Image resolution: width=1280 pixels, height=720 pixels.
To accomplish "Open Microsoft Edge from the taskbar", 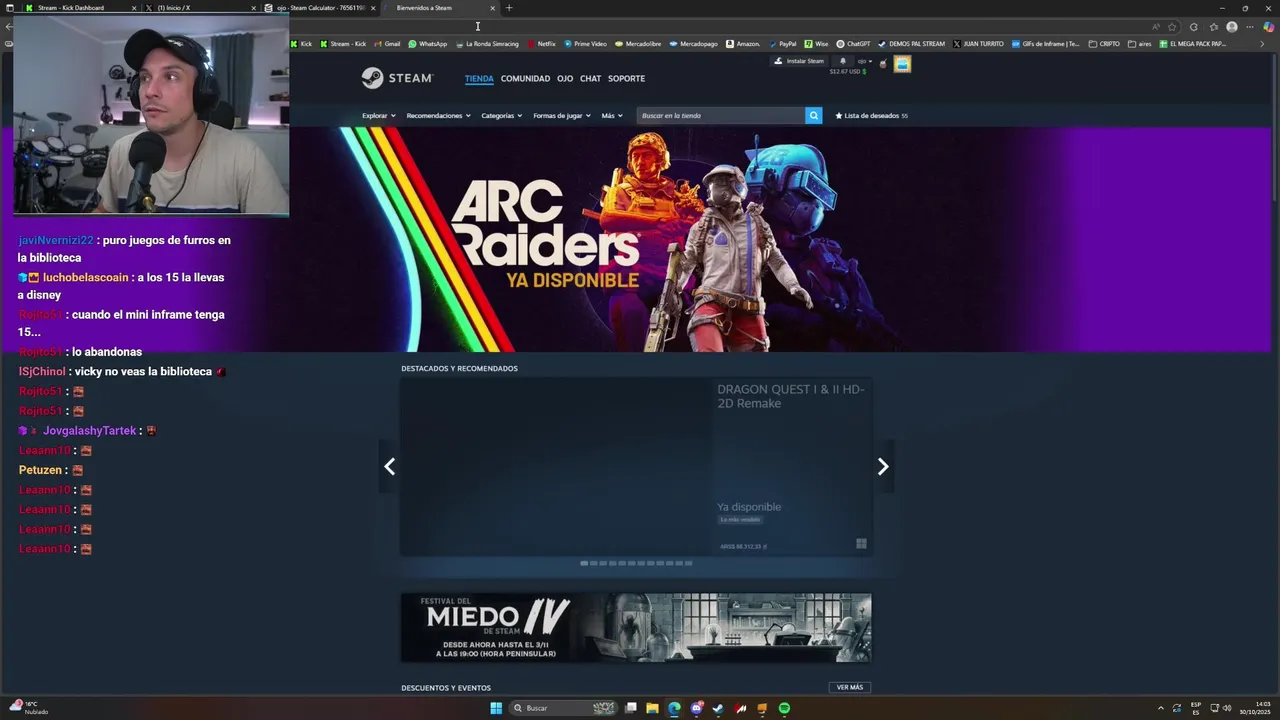I will click(674, 708).
